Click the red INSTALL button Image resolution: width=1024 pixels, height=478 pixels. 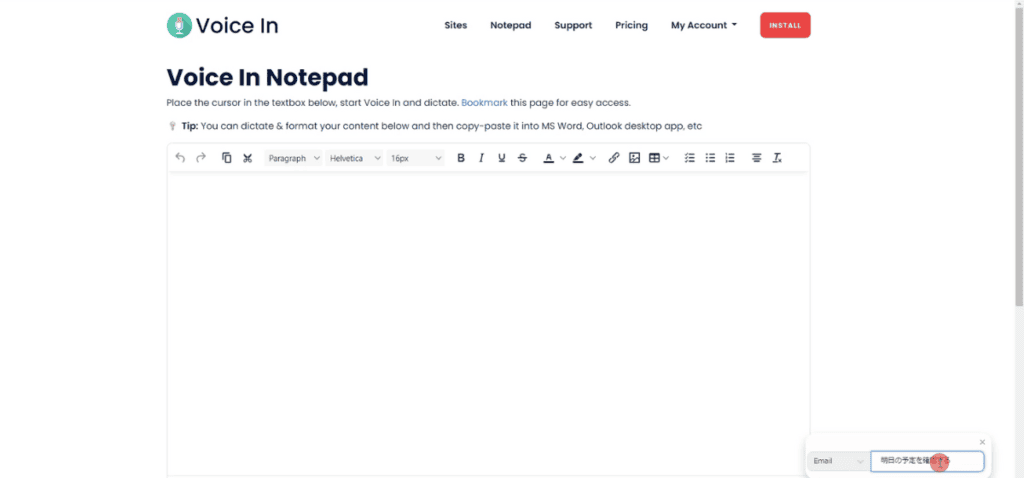click(x=785, y=25)
